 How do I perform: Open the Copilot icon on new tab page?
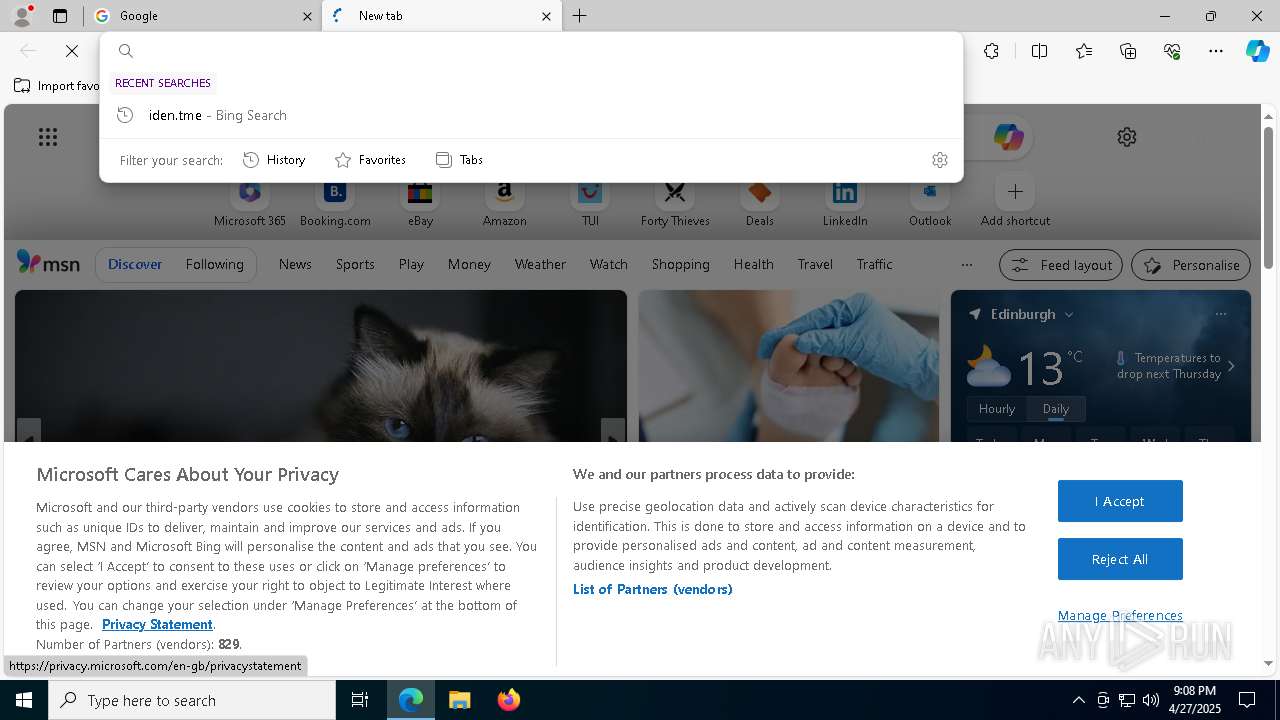1008,137
